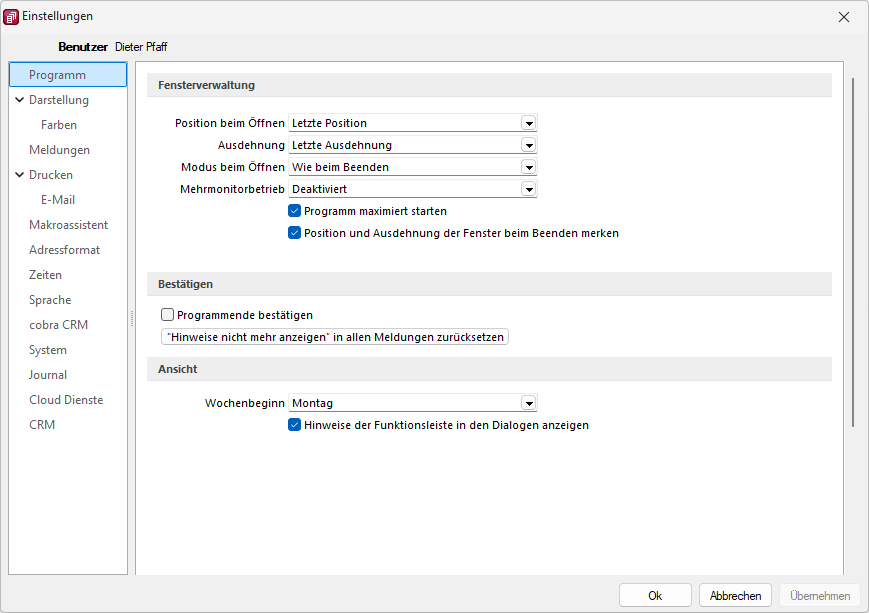This screenshot has height=613, width=869.
Task: Collapse the Darstellung tree node
Action: (x=20, y=100)
